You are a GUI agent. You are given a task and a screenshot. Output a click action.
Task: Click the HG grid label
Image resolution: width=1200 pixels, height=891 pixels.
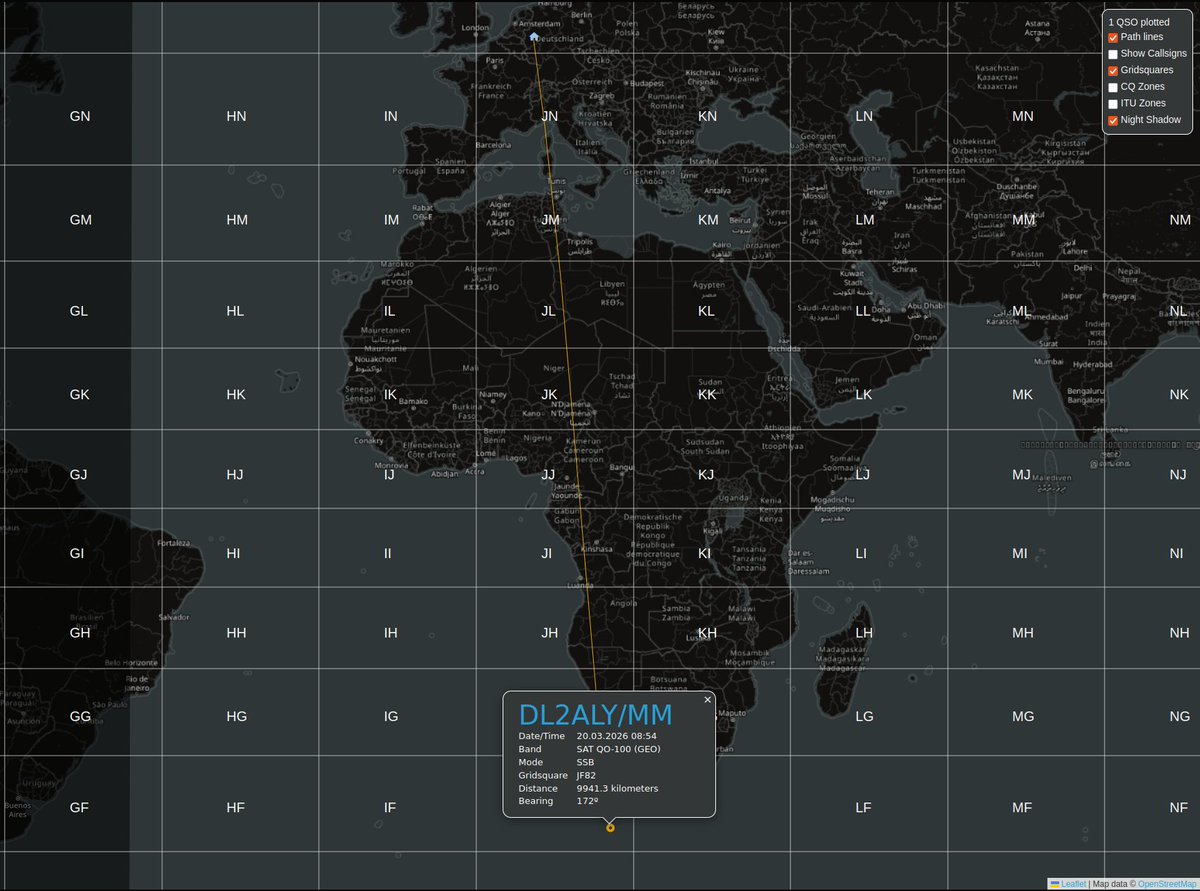[x=236, y=716]
